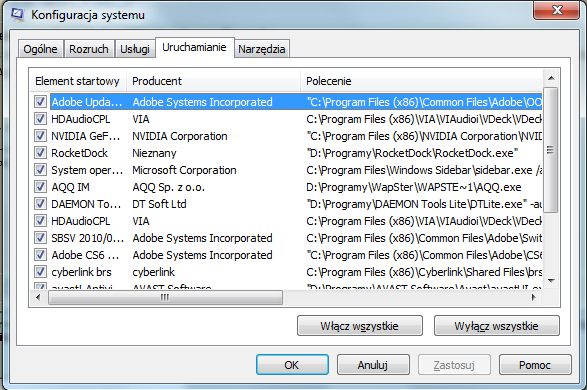Viewport: 587px width, 390px height.
Task: Select the RocketDock entry name
Action: pyautogui.click(x=79, y=153)
